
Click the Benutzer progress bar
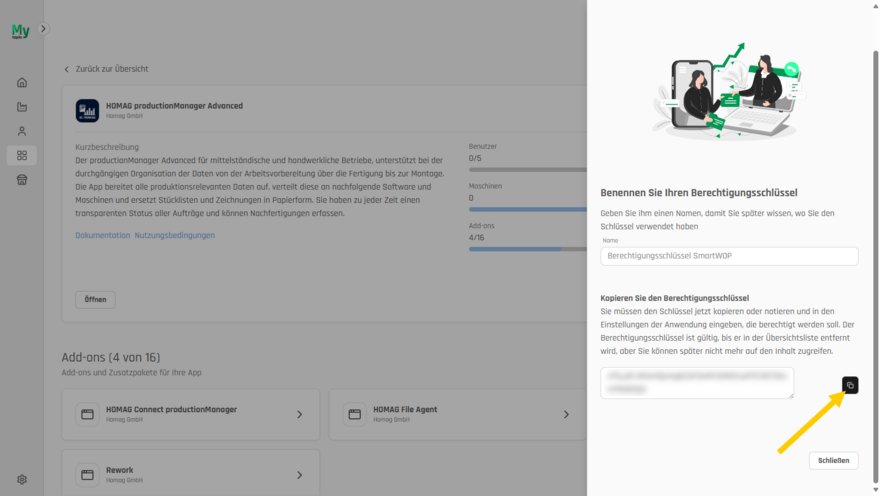pos(528,169)
